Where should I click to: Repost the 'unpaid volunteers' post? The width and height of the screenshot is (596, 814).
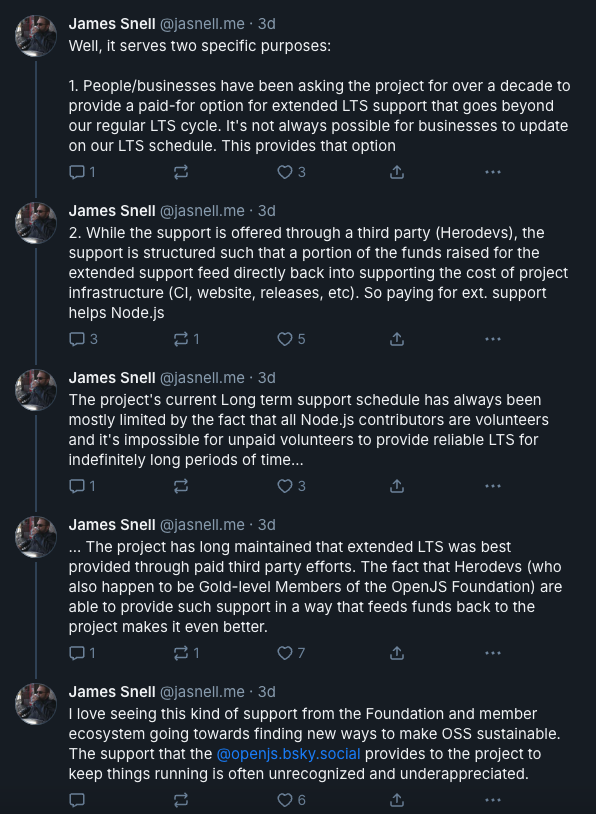tap(181, 486)
